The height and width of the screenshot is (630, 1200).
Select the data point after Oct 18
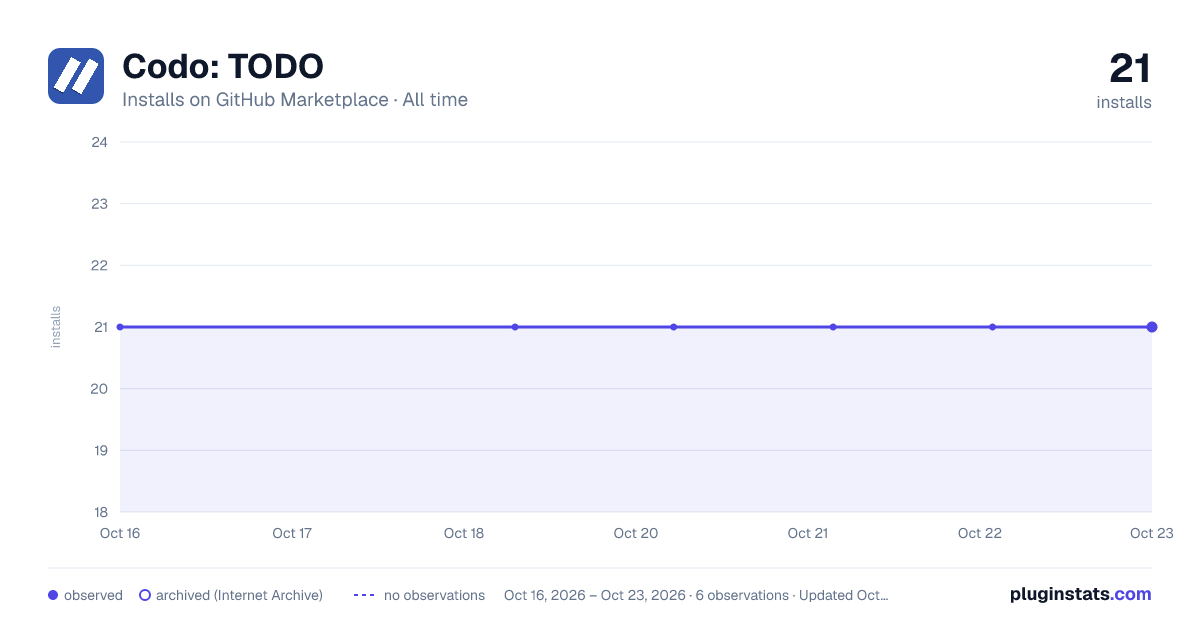tap(515, 327)
